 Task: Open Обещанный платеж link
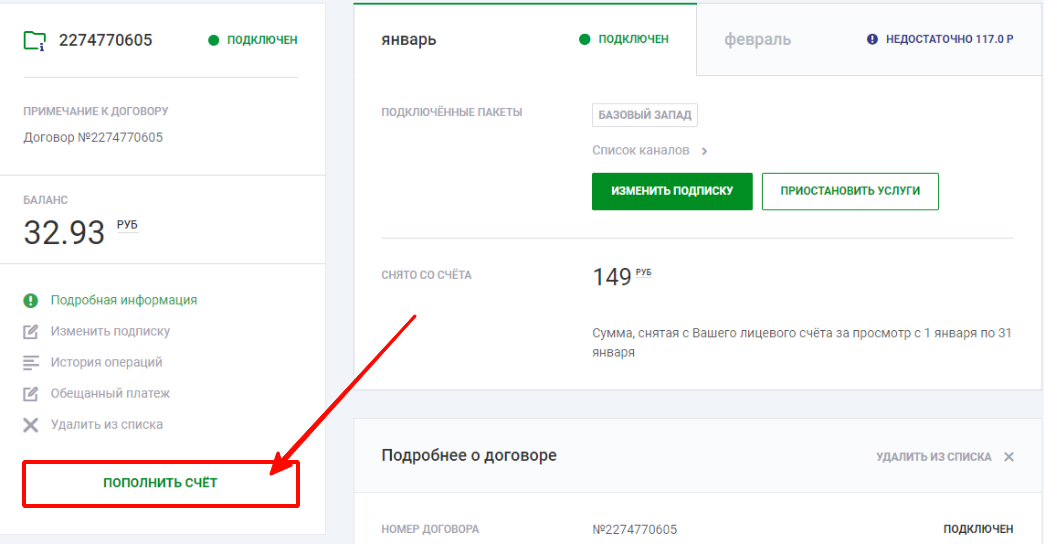110,393
